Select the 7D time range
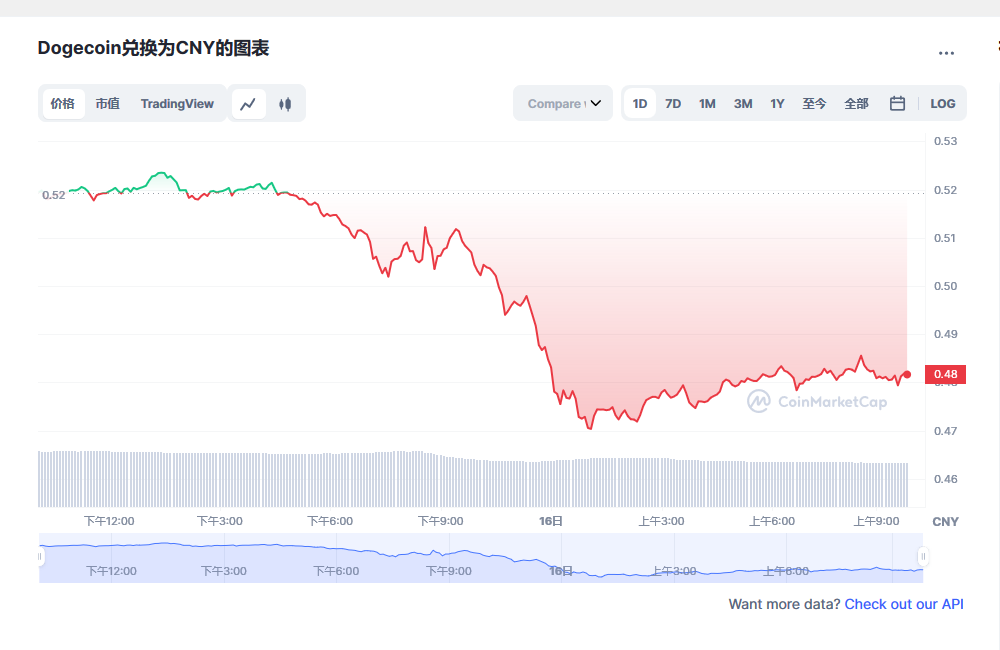1000x650 pixels. coord(673,103)
